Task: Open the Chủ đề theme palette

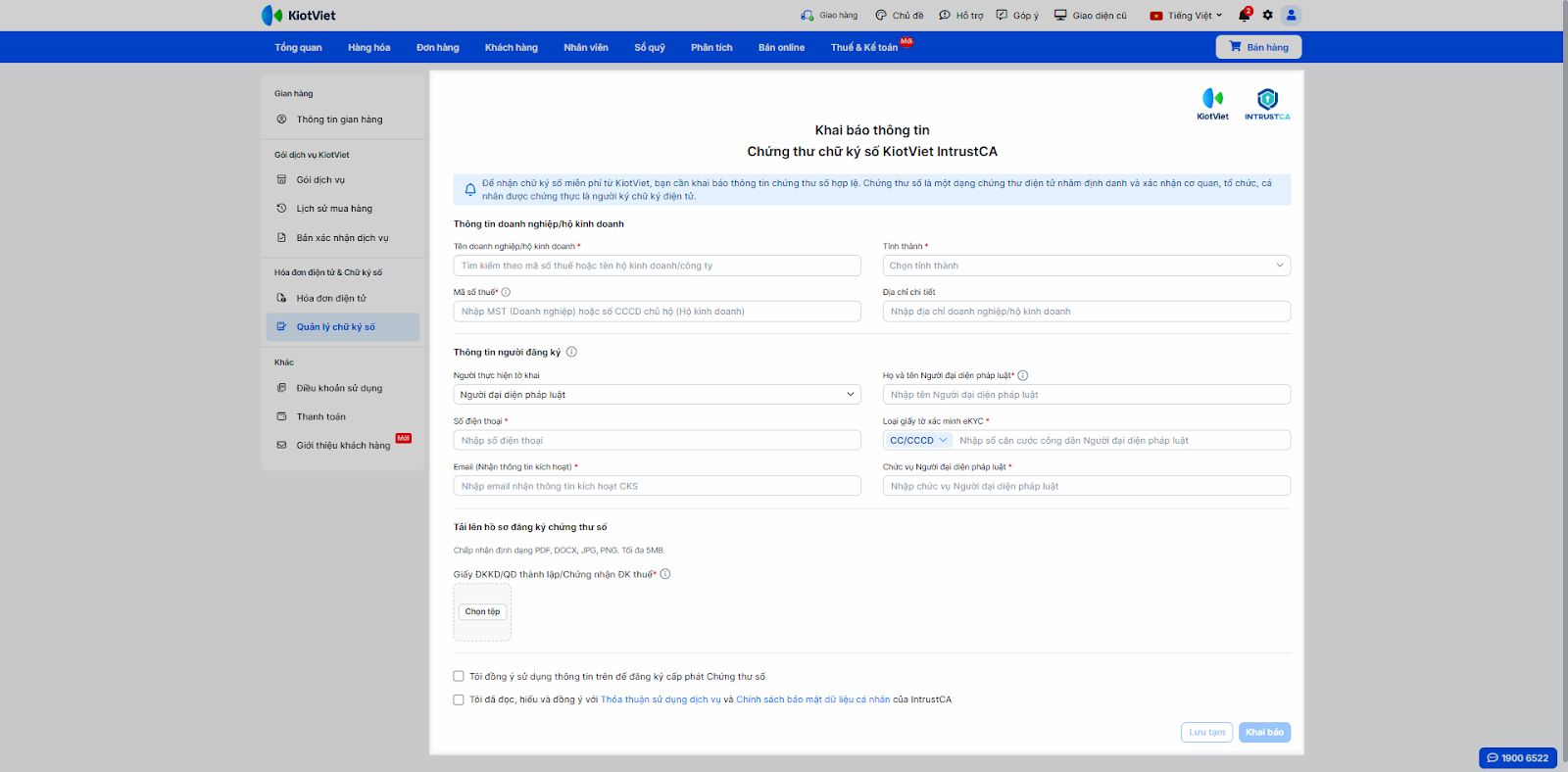Action: coord(900,16)
